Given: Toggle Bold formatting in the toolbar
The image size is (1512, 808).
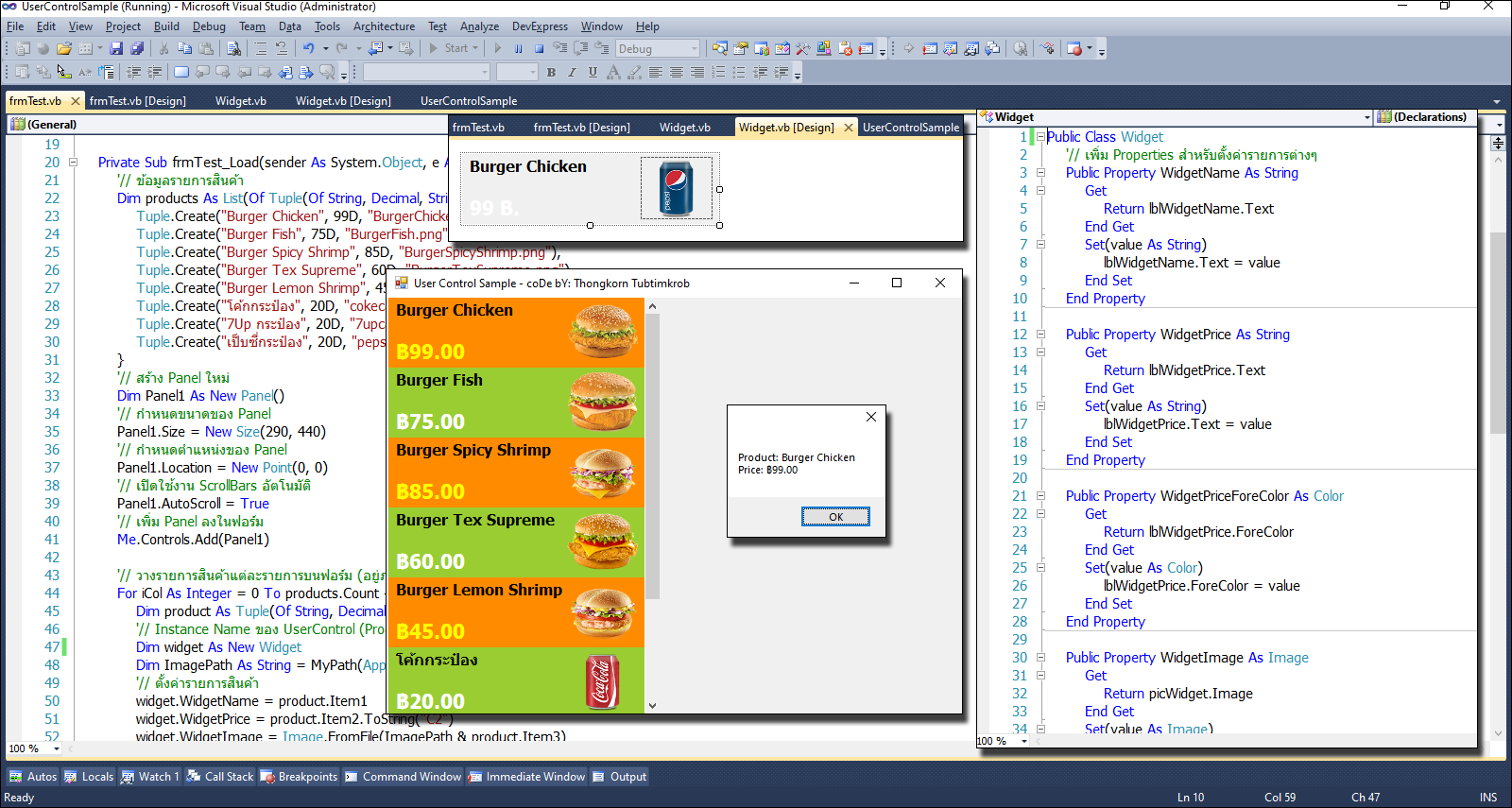Looking at the screenshot, I should pos(551,73).
